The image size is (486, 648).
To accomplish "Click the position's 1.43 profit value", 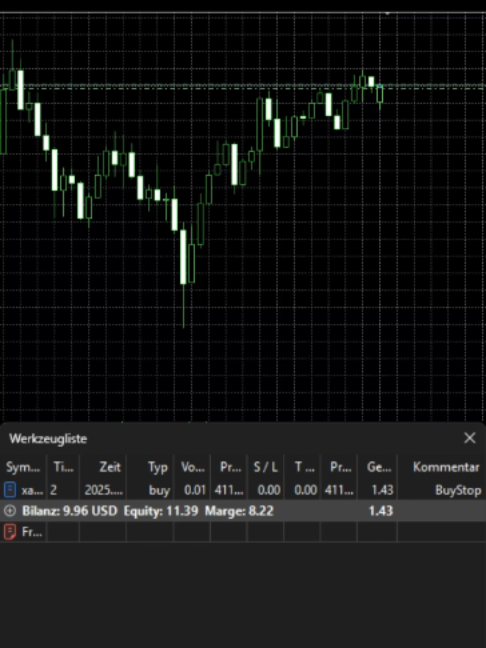I will coord(382,491).
